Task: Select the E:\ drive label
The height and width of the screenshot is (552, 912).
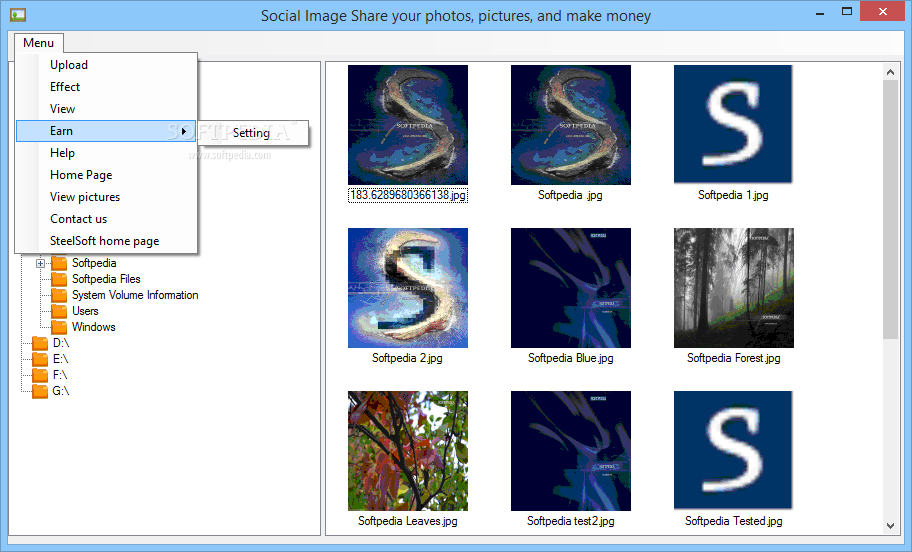Action: 60,359
